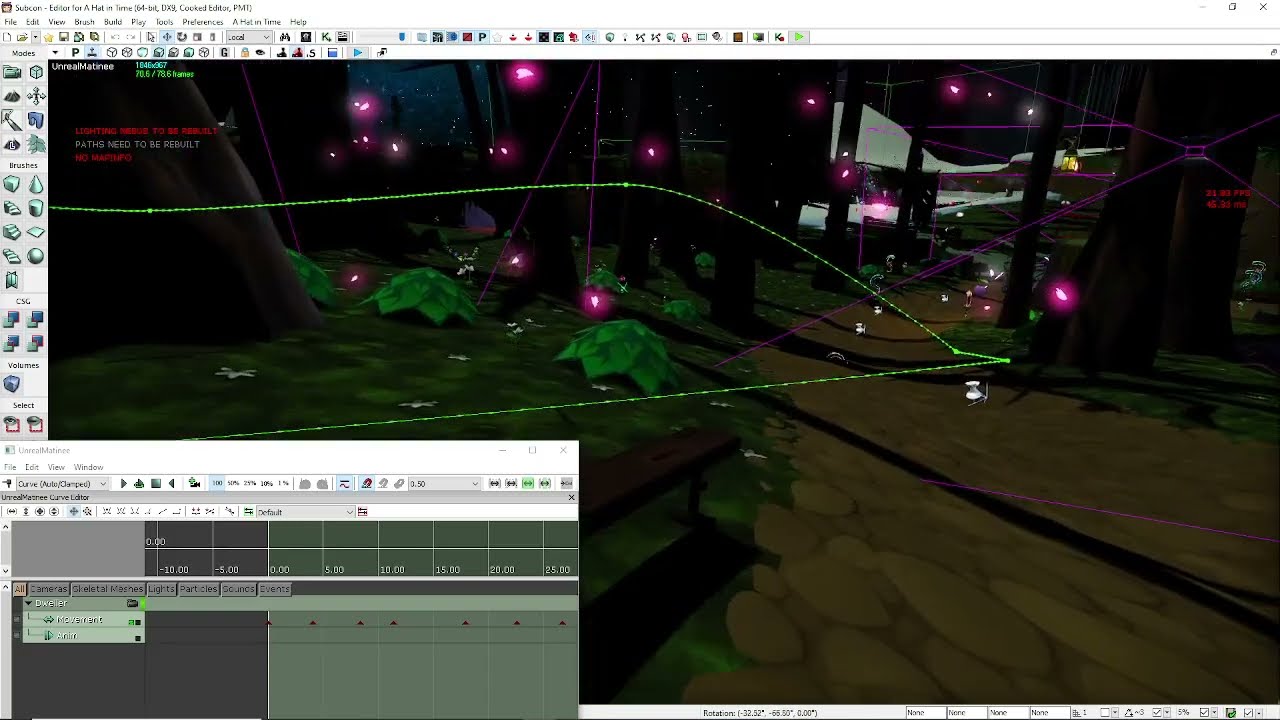1280x720 pixels.
Task: Add a Sheet brush
Action: 36,232
